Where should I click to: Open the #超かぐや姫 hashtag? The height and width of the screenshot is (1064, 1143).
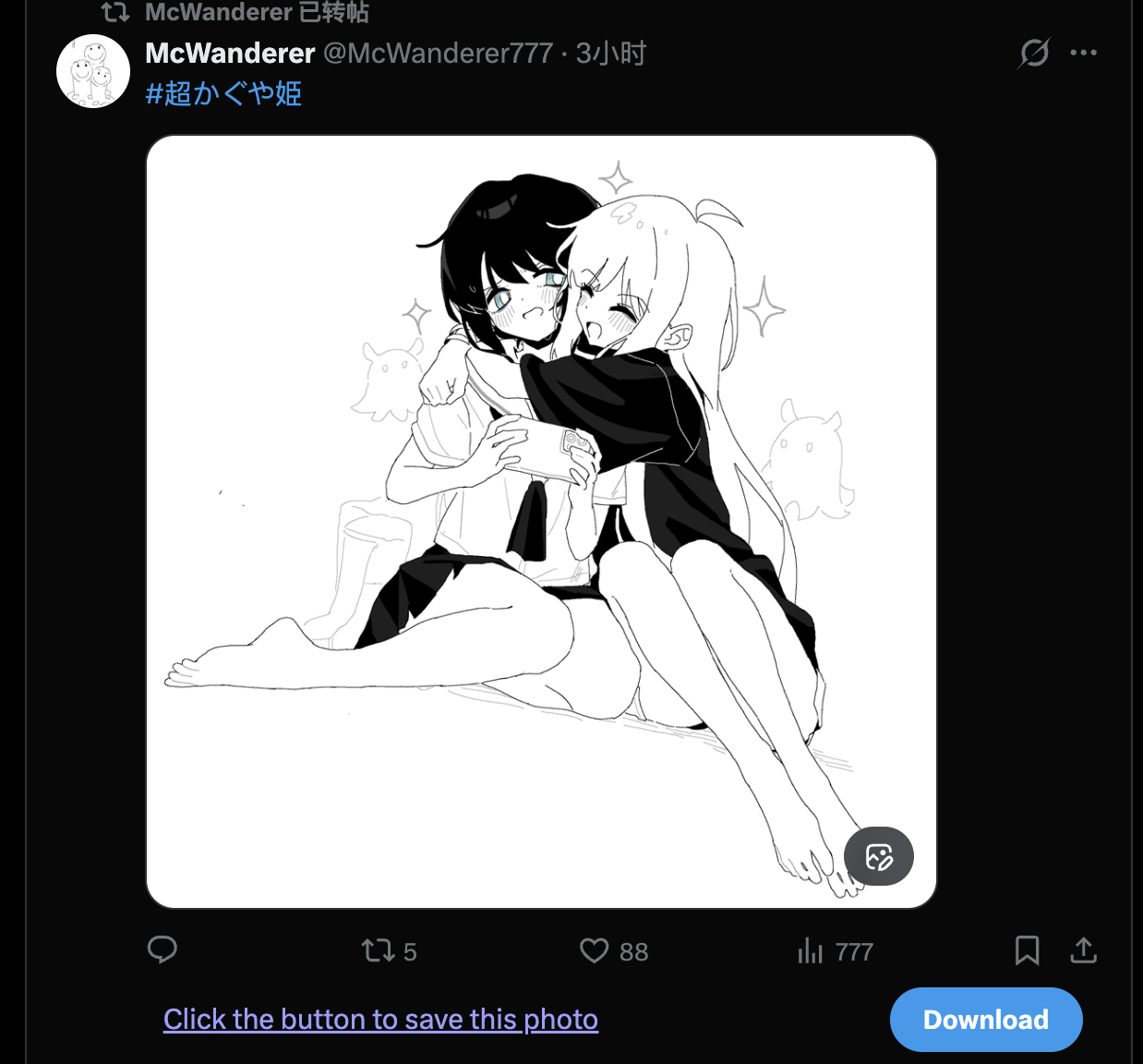click(x=223, y=92)
